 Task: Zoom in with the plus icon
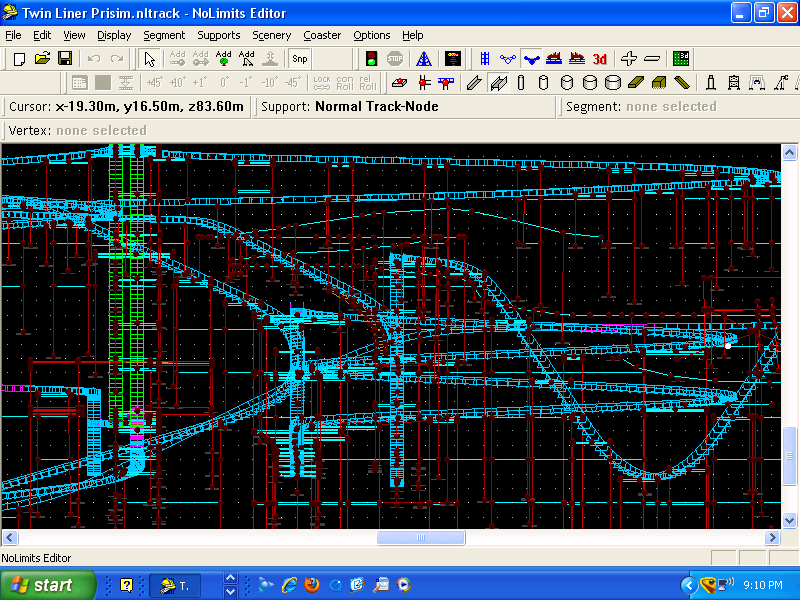tap(629, 59)
